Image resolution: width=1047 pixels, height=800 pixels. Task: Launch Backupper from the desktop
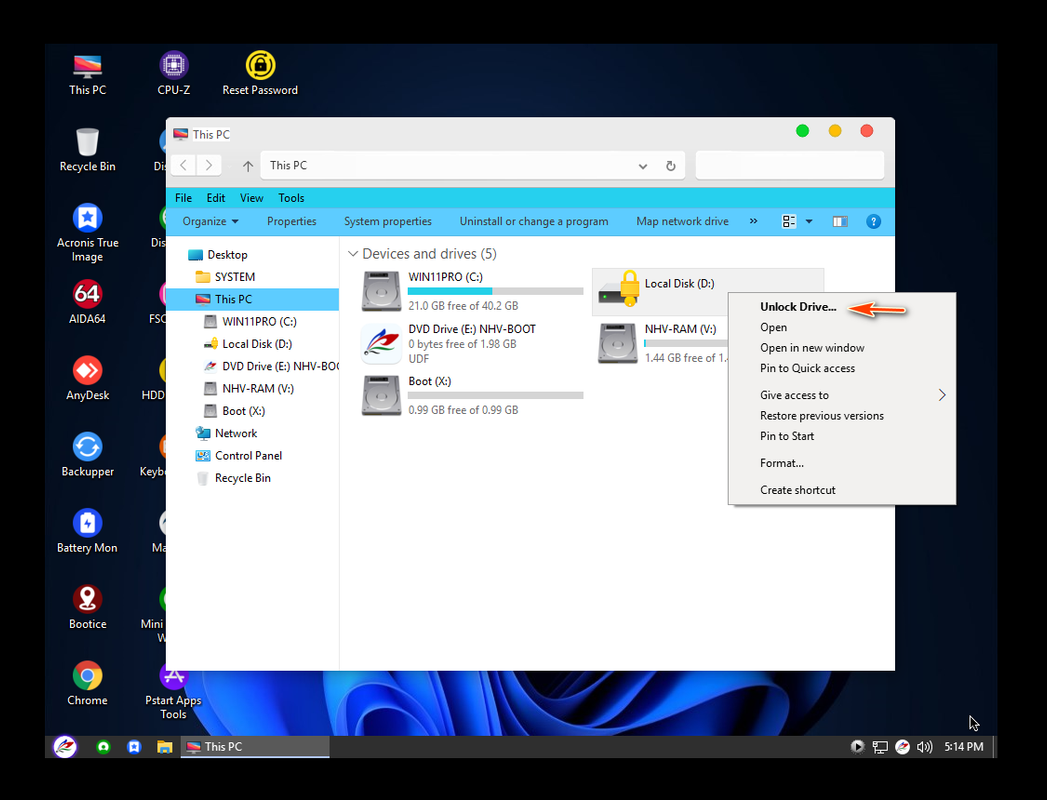87,455
